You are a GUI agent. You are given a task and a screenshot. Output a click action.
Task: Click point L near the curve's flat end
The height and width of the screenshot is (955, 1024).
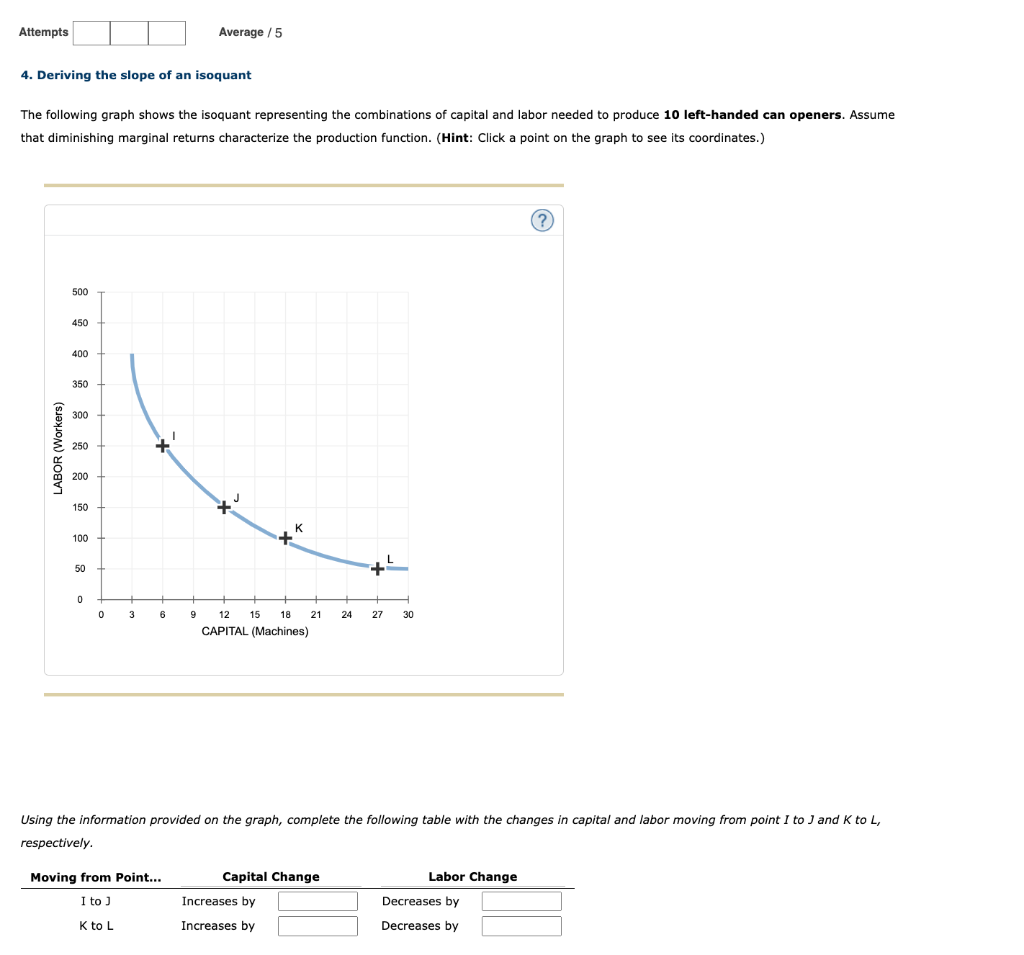pos(376,569)
